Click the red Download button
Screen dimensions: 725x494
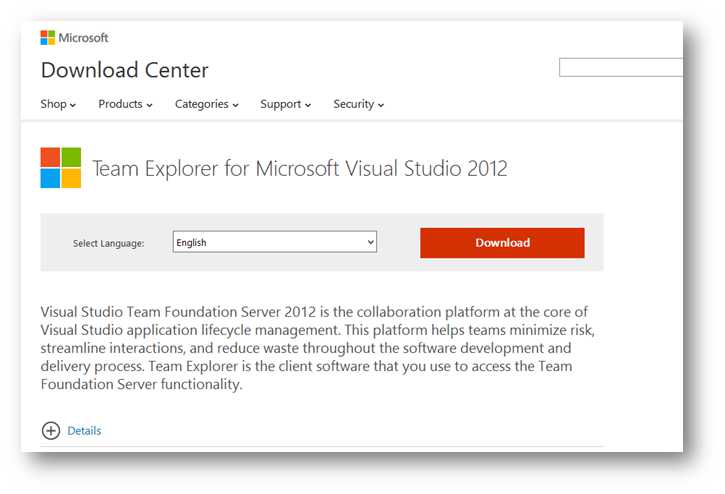click(502, 243)
